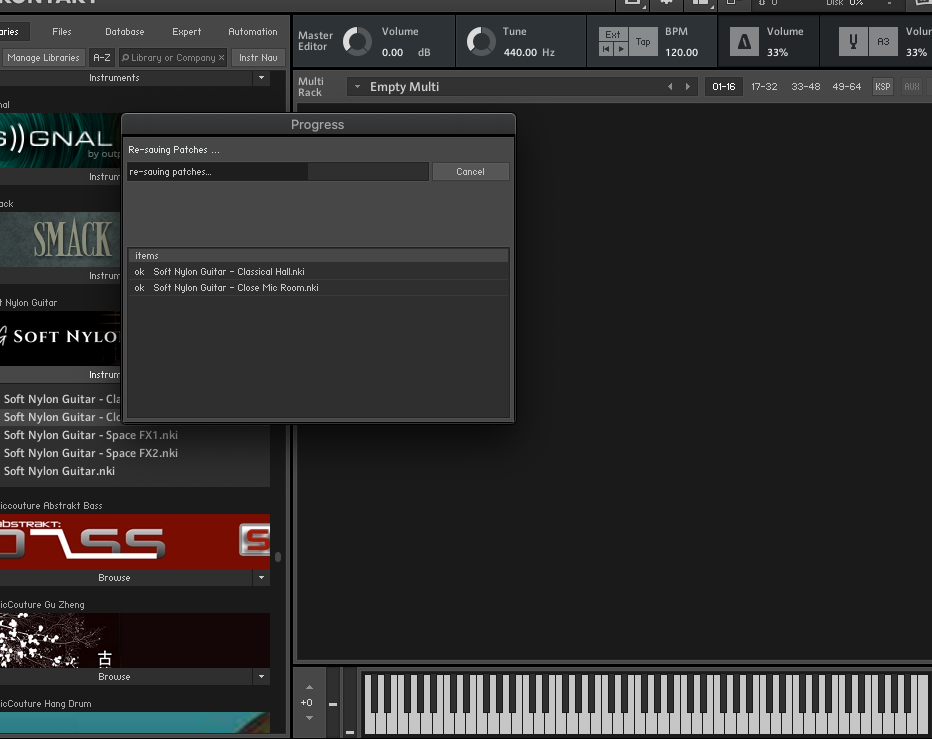Image resolution: width=932 pixels, height=739 pixels.
Task: Go to previous multi preset arrow
Action: pyautogui.click(x=670, y=87)
